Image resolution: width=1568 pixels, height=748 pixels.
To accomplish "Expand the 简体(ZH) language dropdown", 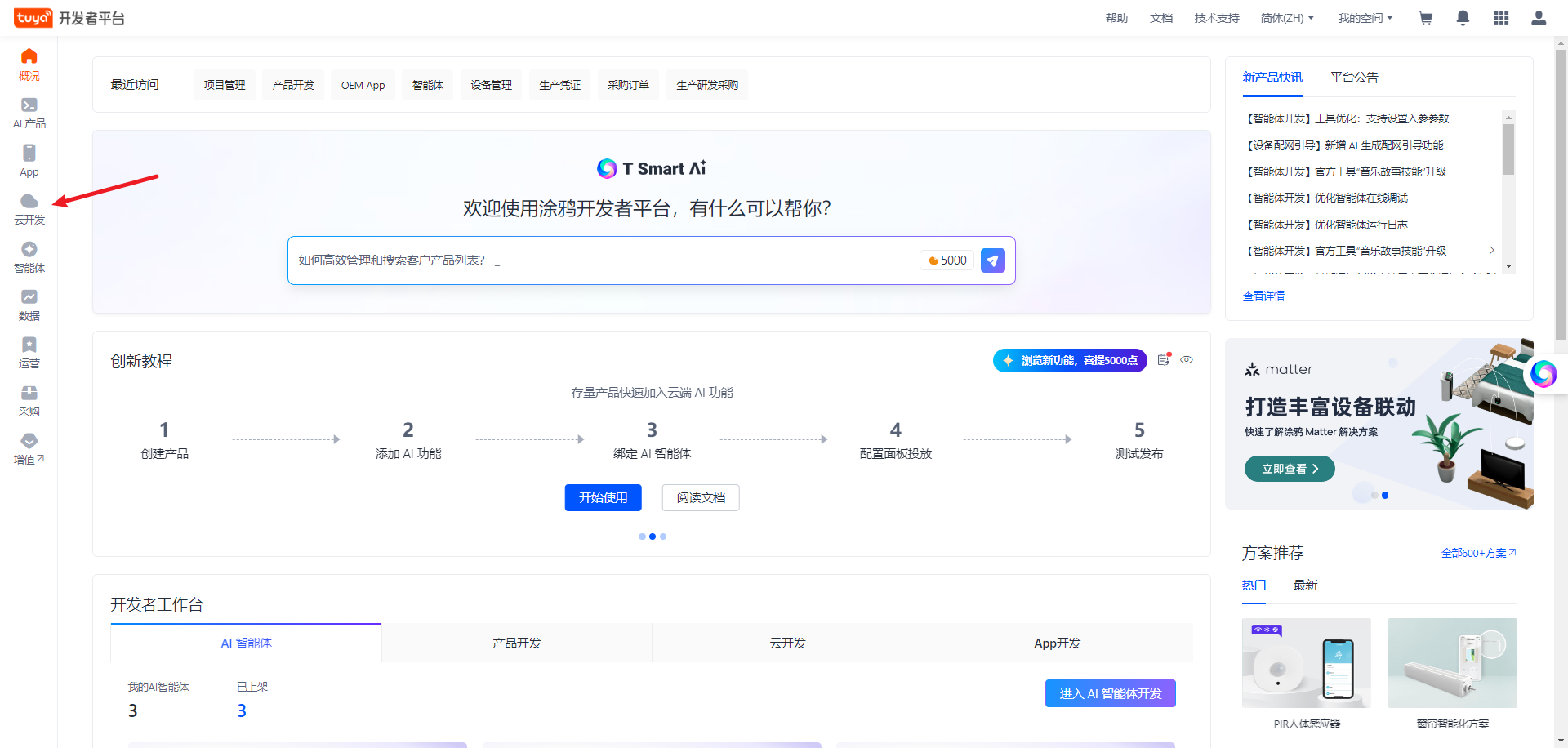I will click(x=1287, y=18).
